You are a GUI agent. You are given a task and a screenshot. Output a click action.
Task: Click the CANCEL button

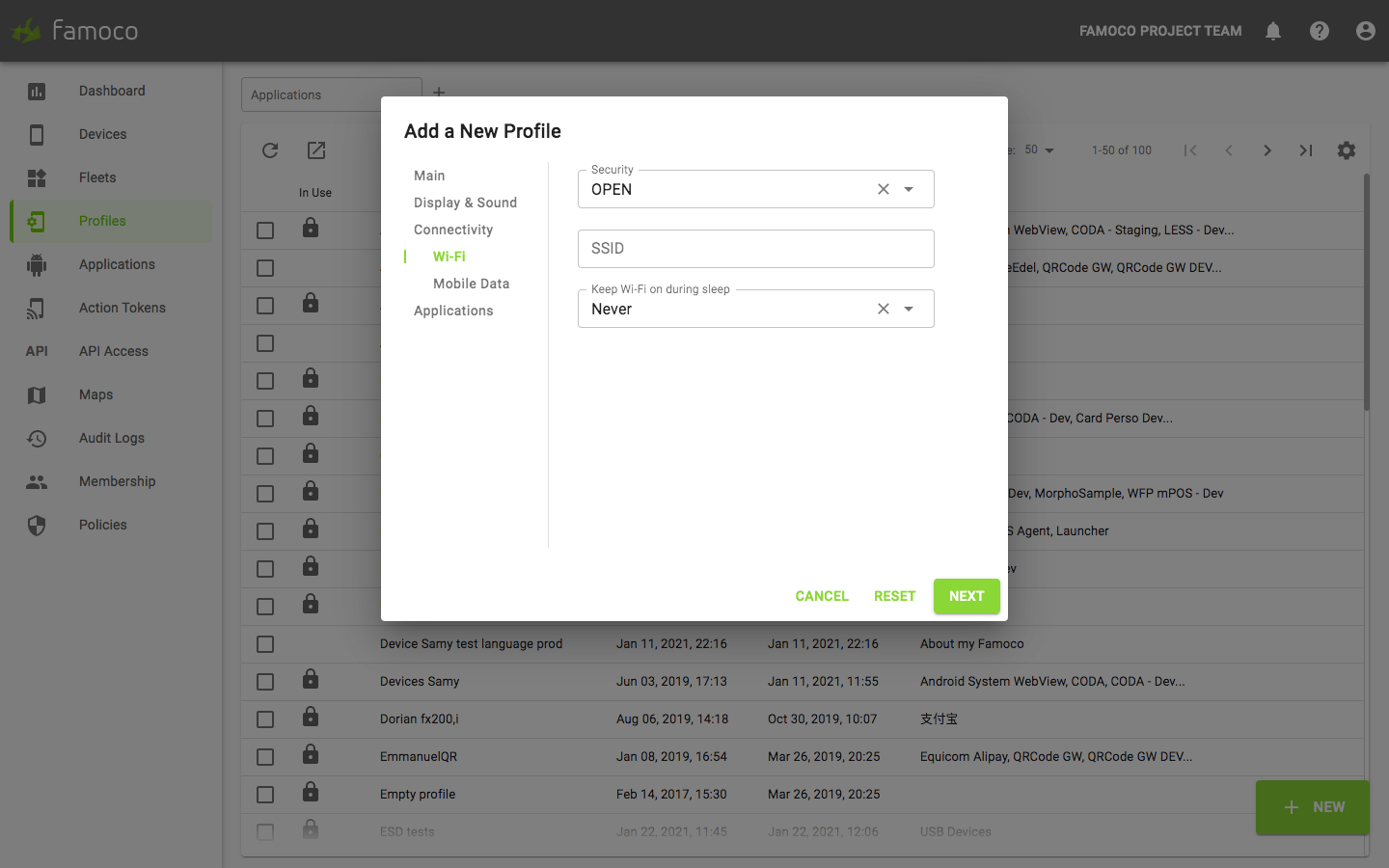coord(822,596)
